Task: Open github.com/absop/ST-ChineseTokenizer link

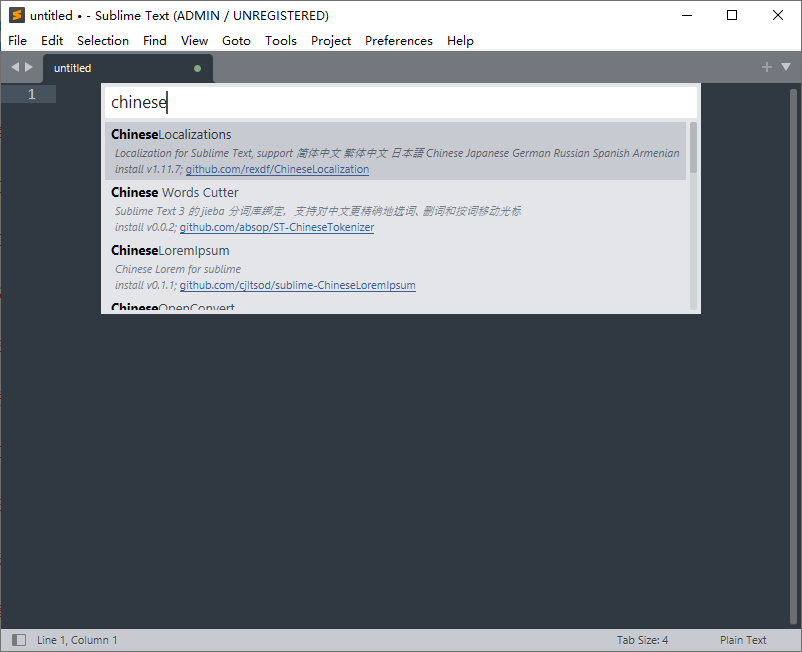Action: (x=277, y=227)
